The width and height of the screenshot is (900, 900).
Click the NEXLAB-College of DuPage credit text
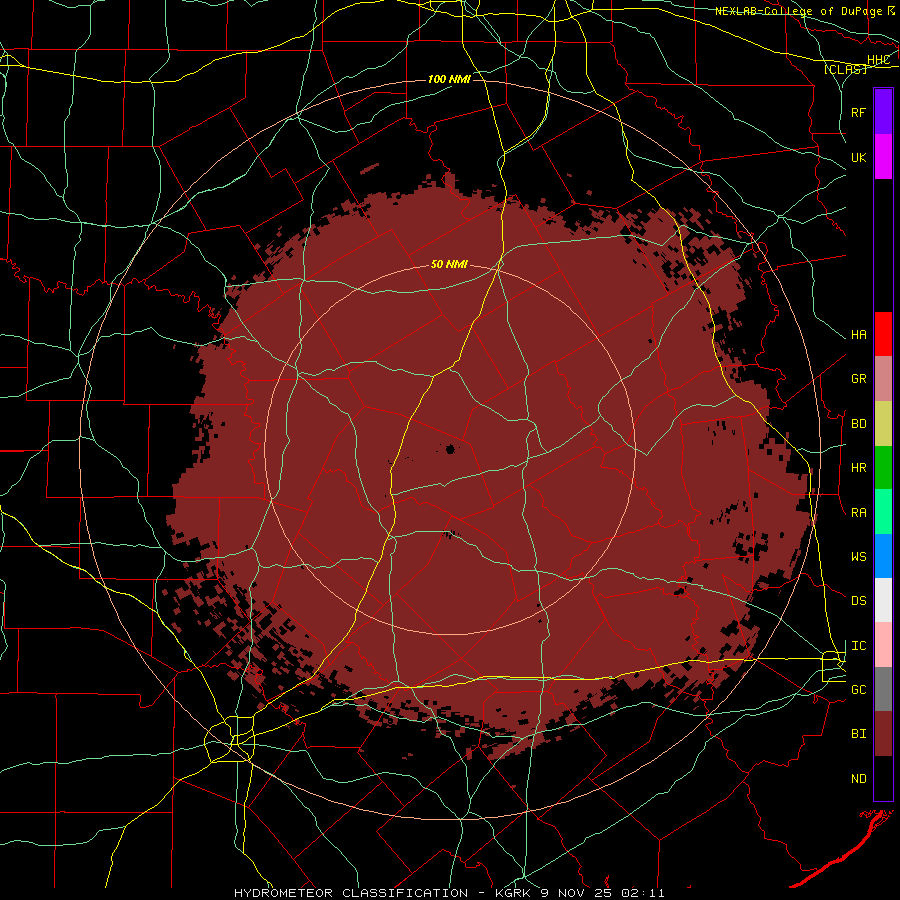coord(798,11)
